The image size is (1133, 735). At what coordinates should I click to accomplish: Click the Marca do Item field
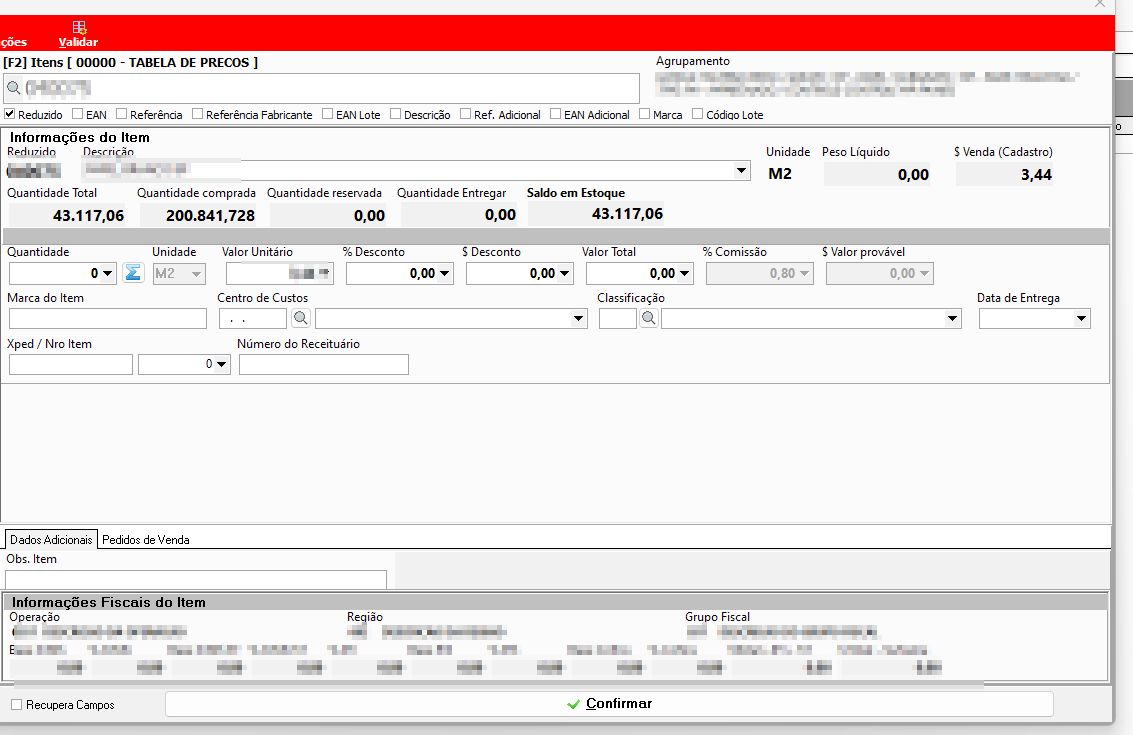click(108, 319)
